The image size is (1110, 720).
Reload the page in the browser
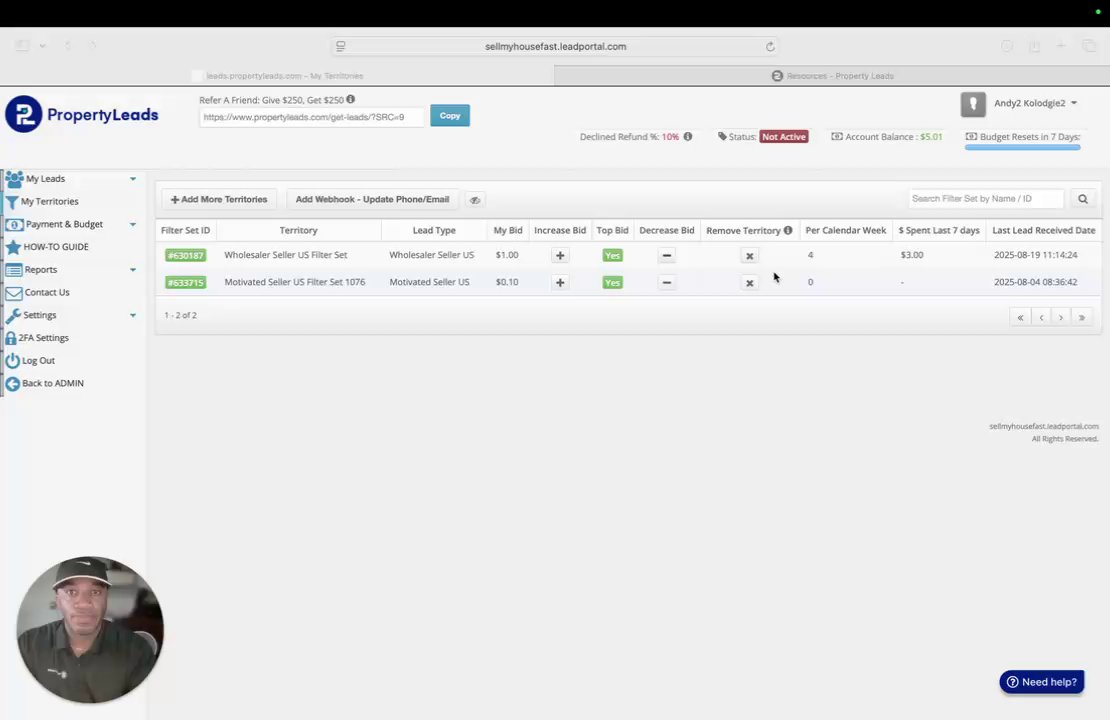tap(770, 47)
